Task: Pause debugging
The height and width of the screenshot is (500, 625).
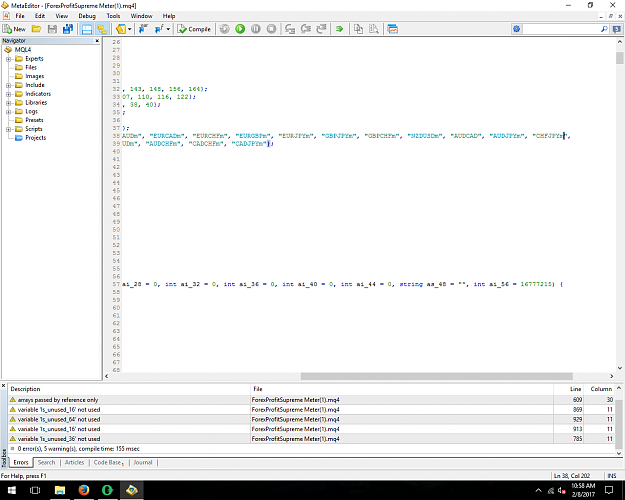Action: [256, 29]
